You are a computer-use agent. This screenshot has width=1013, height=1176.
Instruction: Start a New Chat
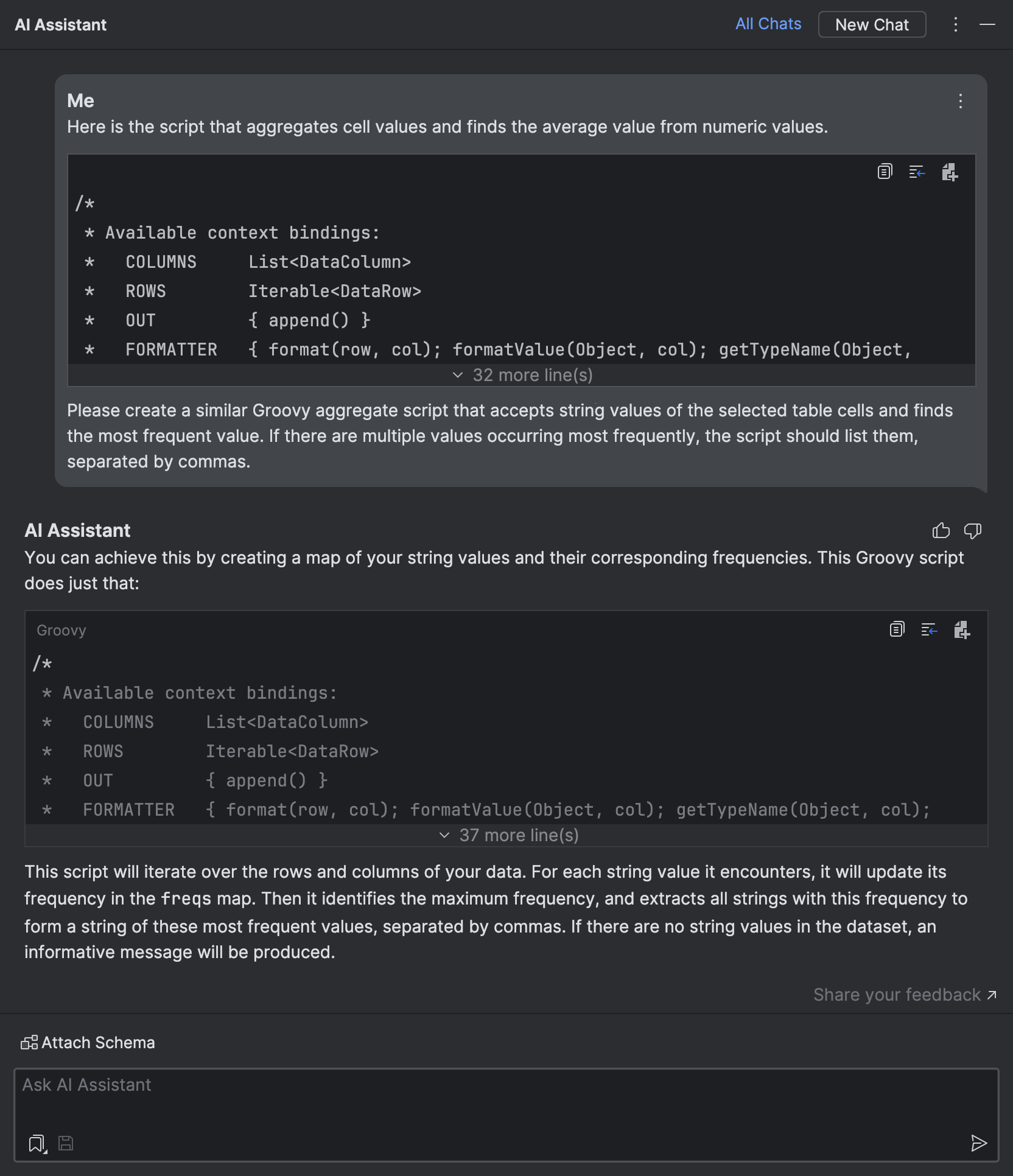point(872,24)
